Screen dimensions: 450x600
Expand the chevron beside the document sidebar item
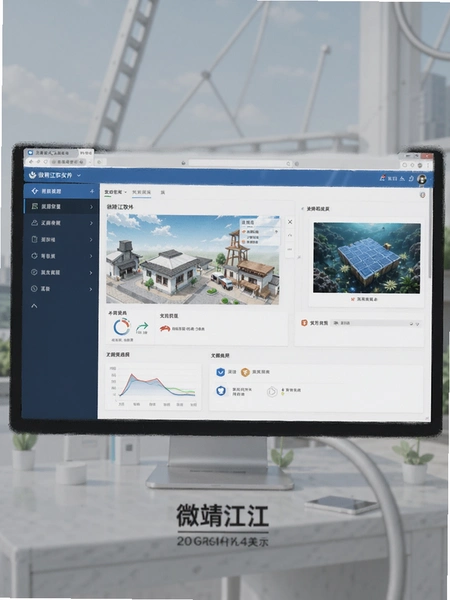pyautogui.click(x=91, y=240)
